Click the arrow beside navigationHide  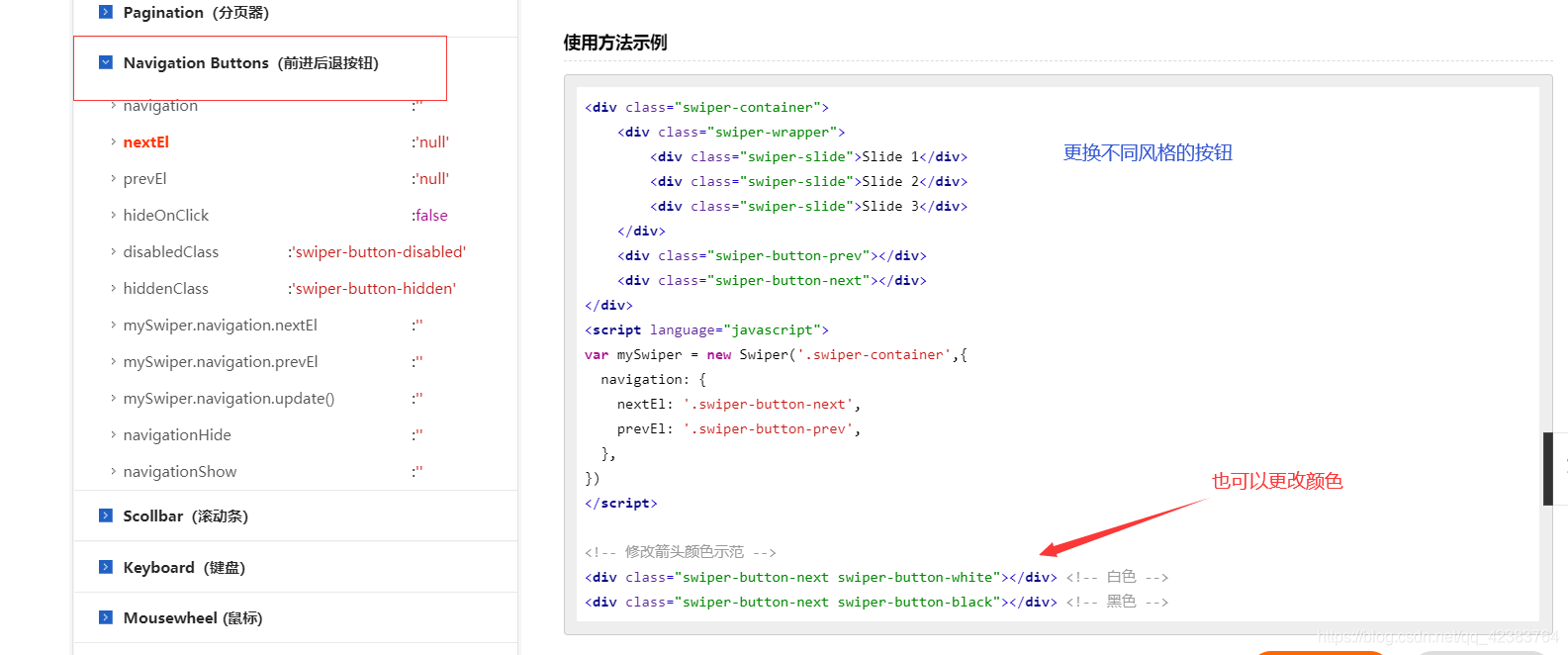[113, 434]
